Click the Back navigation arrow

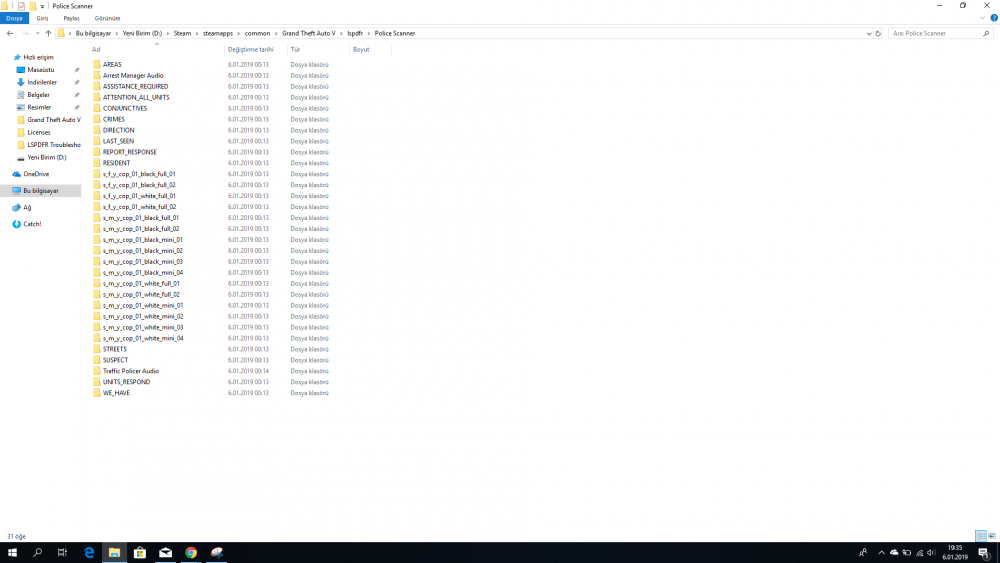(x=10, y=33)
